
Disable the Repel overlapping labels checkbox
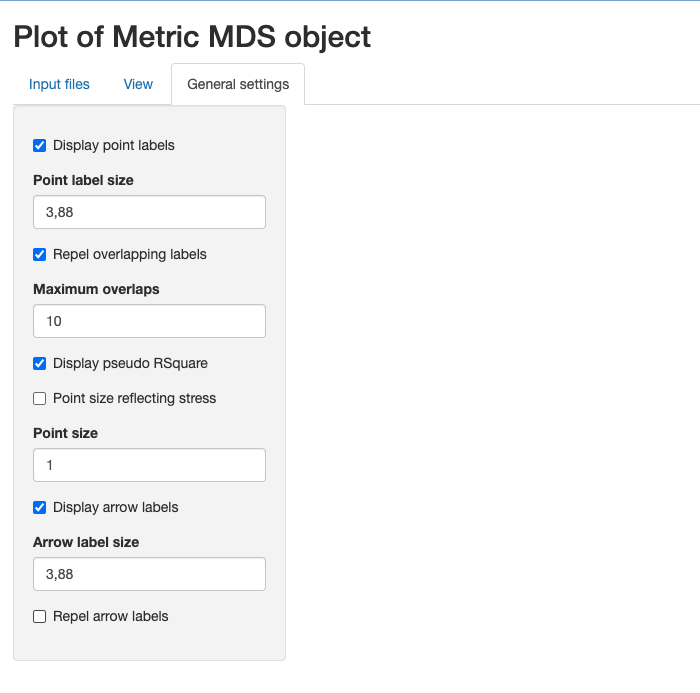pyautogui.click(x=39, y=255)
